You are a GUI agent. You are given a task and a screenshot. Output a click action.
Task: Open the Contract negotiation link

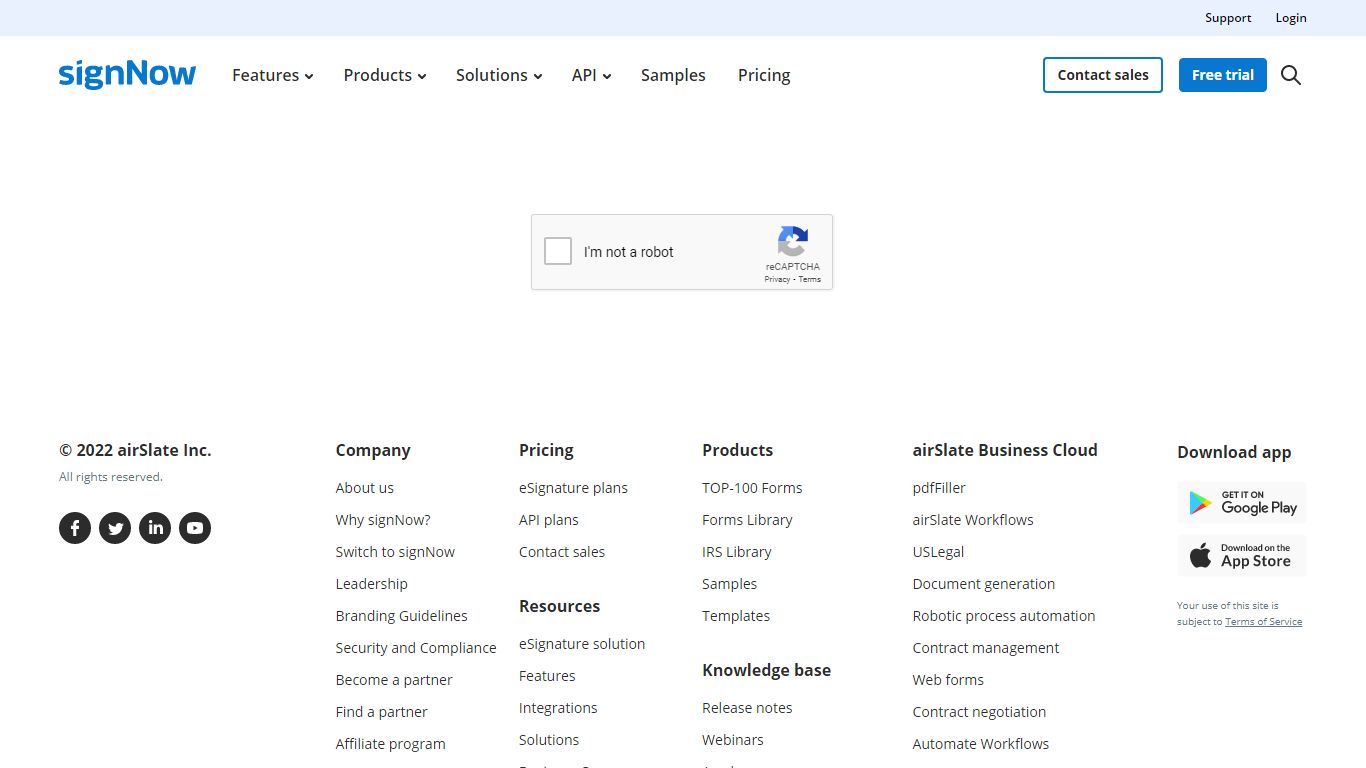coord(980,712)
